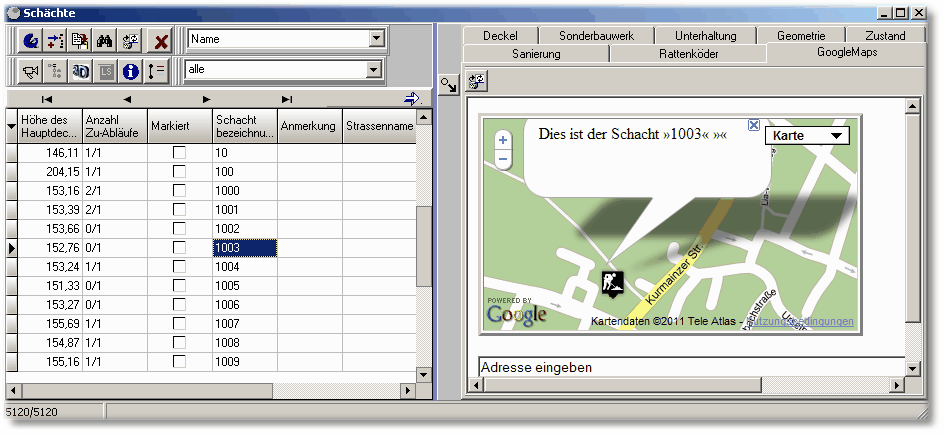Go to next record arrow
This screenshot has width=945, height=436.
[207, 99]
